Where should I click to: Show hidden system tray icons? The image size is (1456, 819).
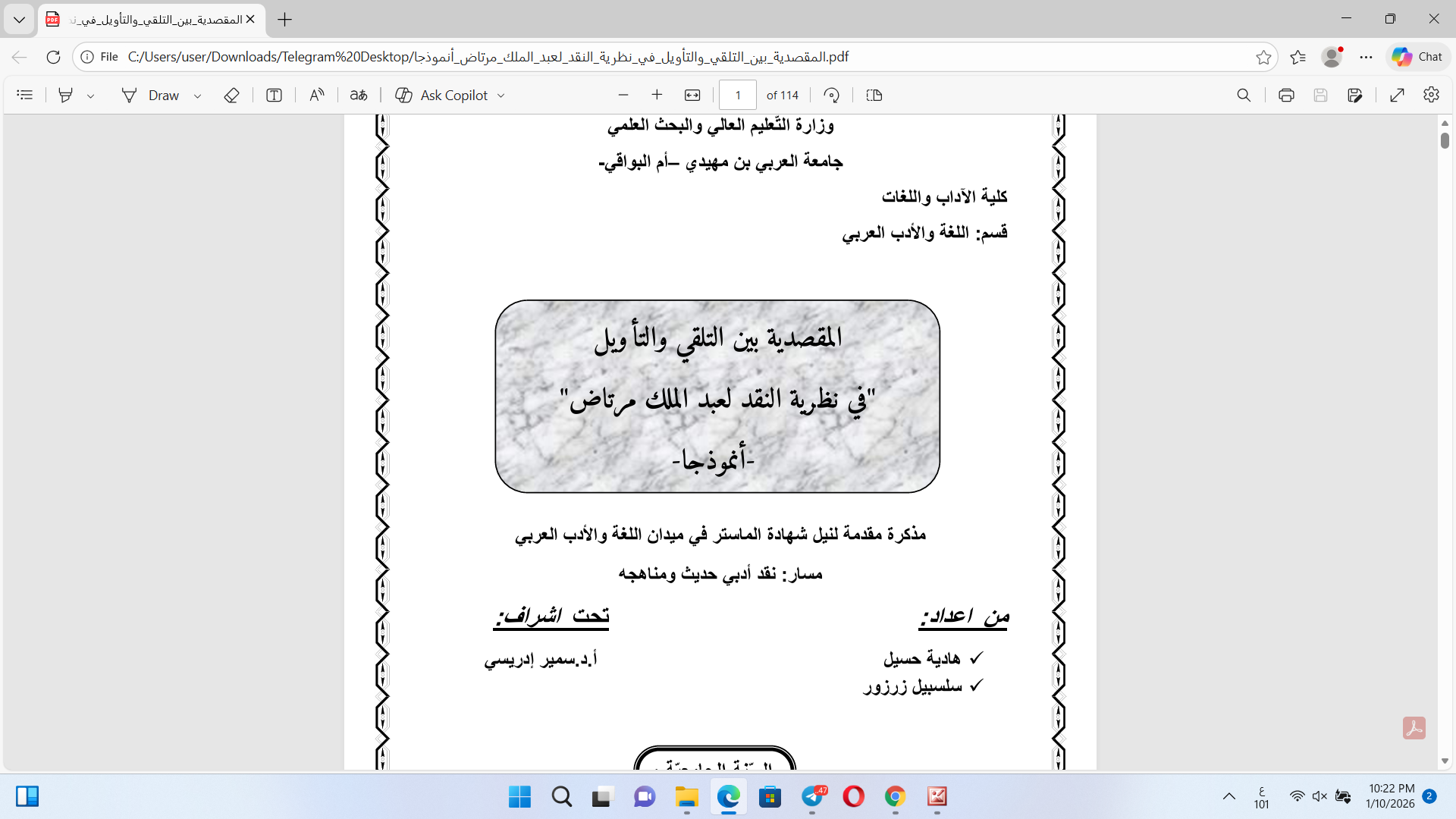[1229, 796]
